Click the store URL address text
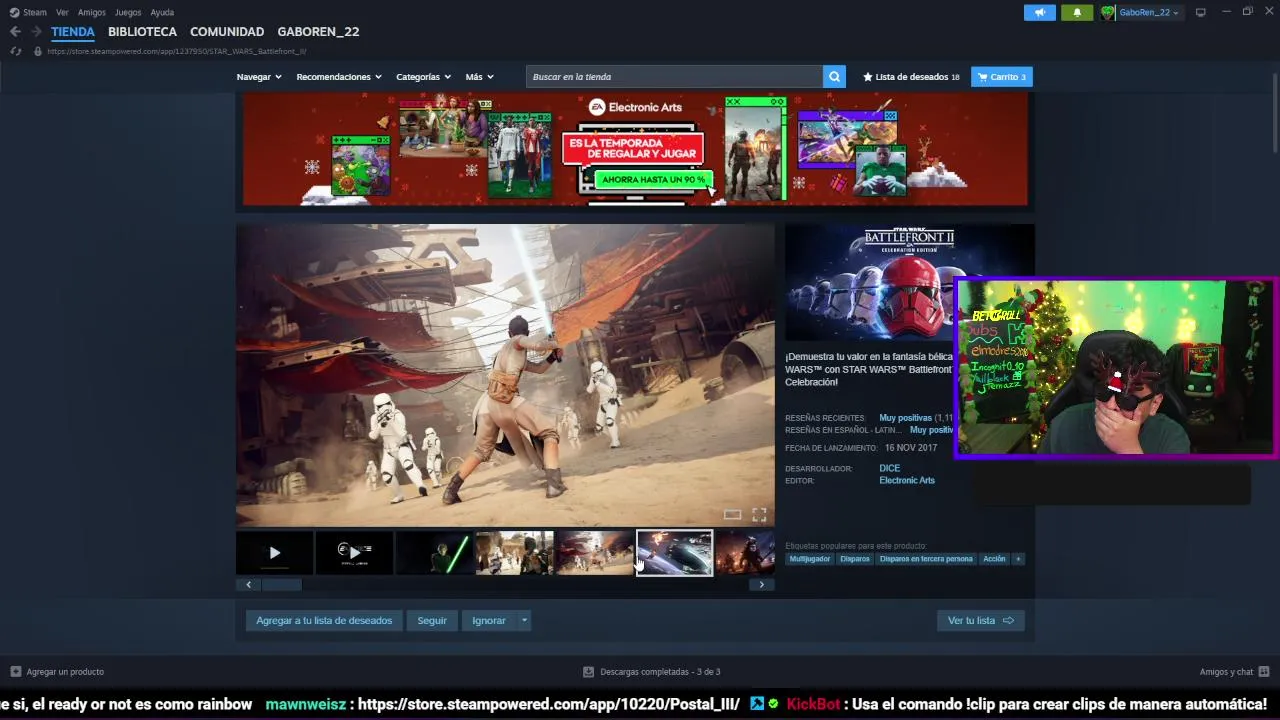1280x720 pixels. click(177, 51)
